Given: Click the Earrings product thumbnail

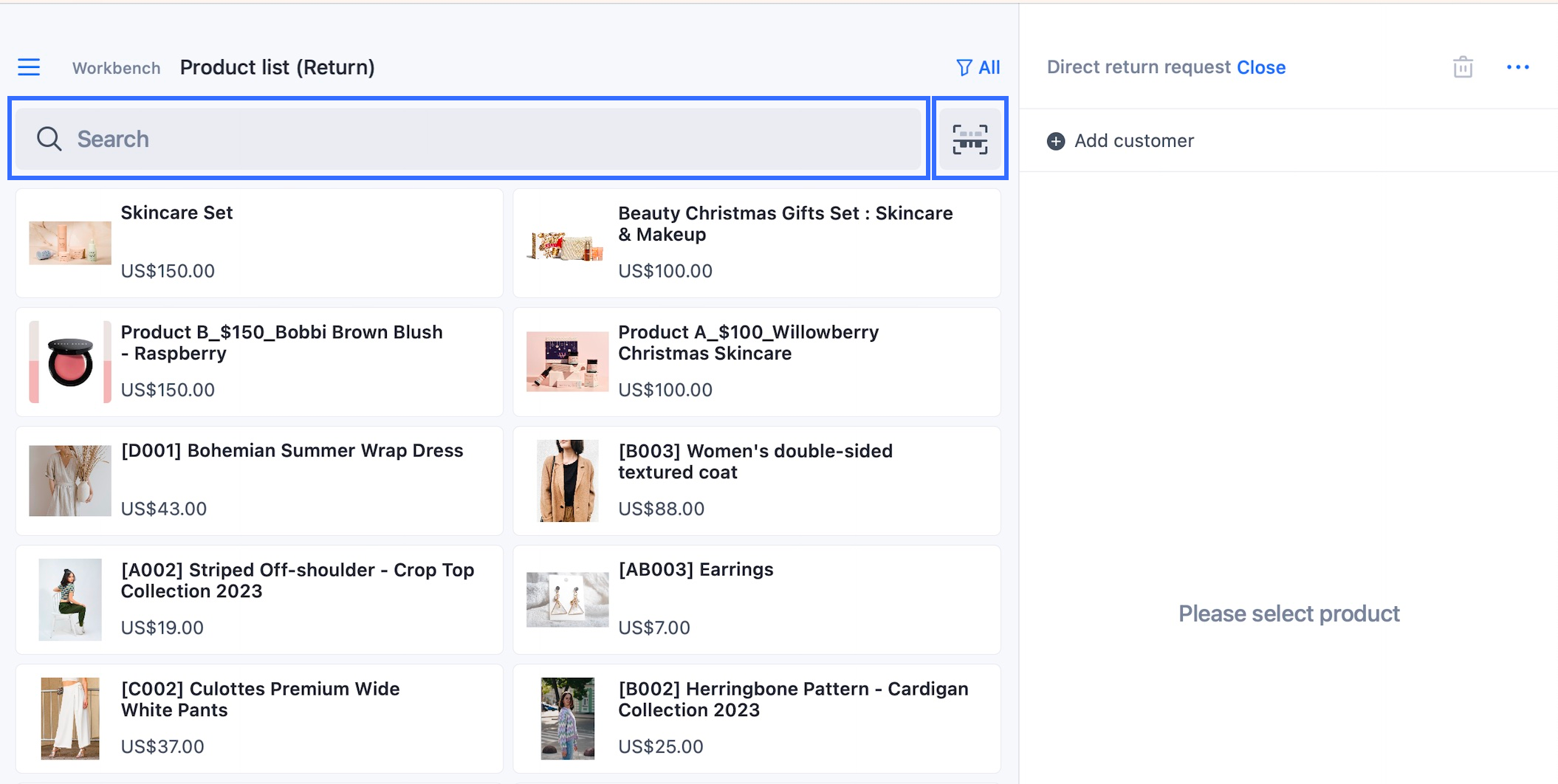Looking at the screenshot, I should (567, 599).
